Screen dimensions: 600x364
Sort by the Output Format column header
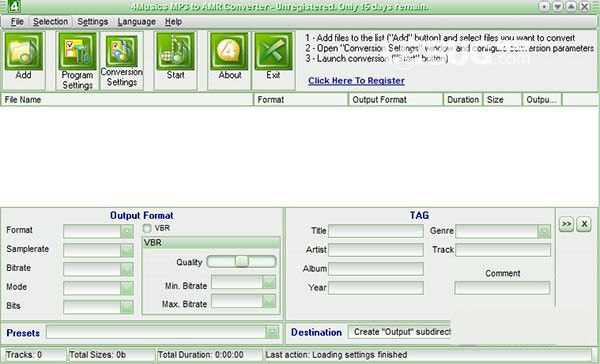(x=396, y=100)
